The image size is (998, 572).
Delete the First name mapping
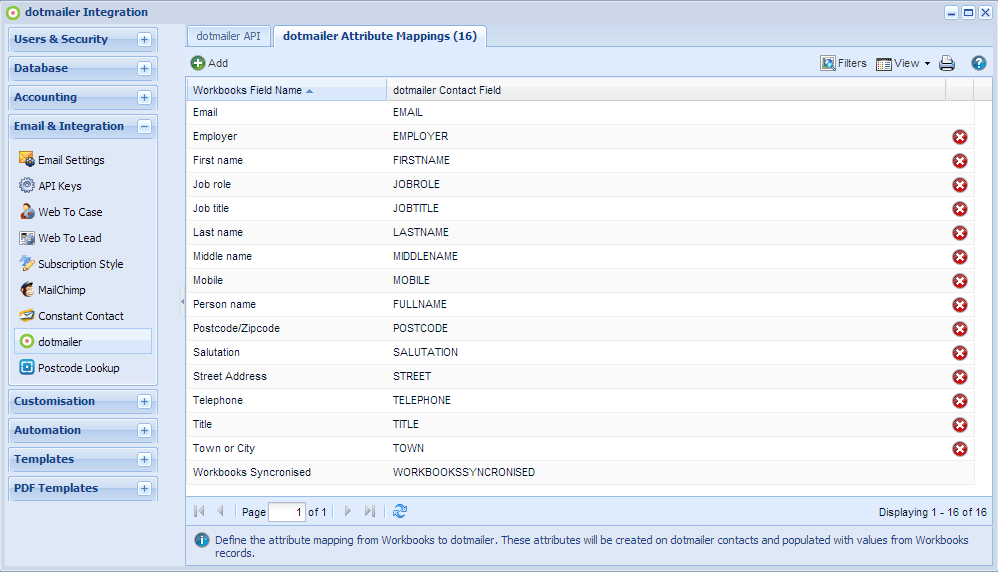(x=960, y=161)
